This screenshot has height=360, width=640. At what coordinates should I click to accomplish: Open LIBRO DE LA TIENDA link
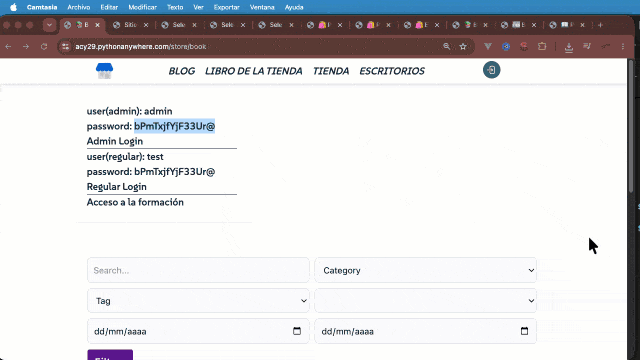tap(253, 71)
